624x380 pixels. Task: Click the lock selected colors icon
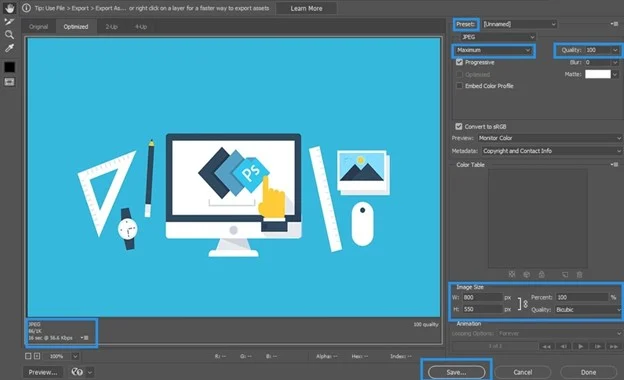tap(542, 275)
